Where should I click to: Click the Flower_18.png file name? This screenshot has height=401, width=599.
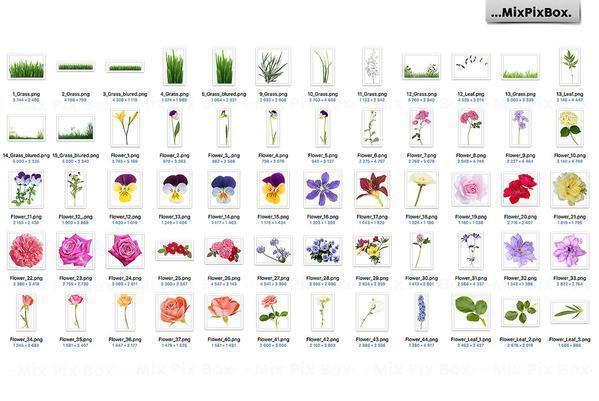(x=421, y=217)
